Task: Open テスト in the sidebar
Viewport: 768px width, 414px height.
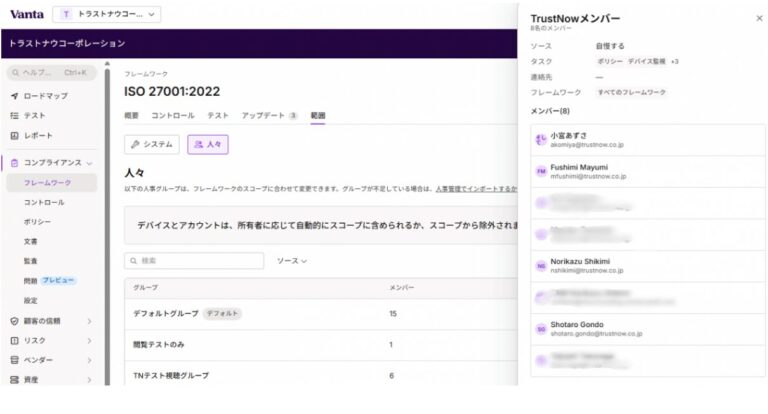Action: (34, 116)
